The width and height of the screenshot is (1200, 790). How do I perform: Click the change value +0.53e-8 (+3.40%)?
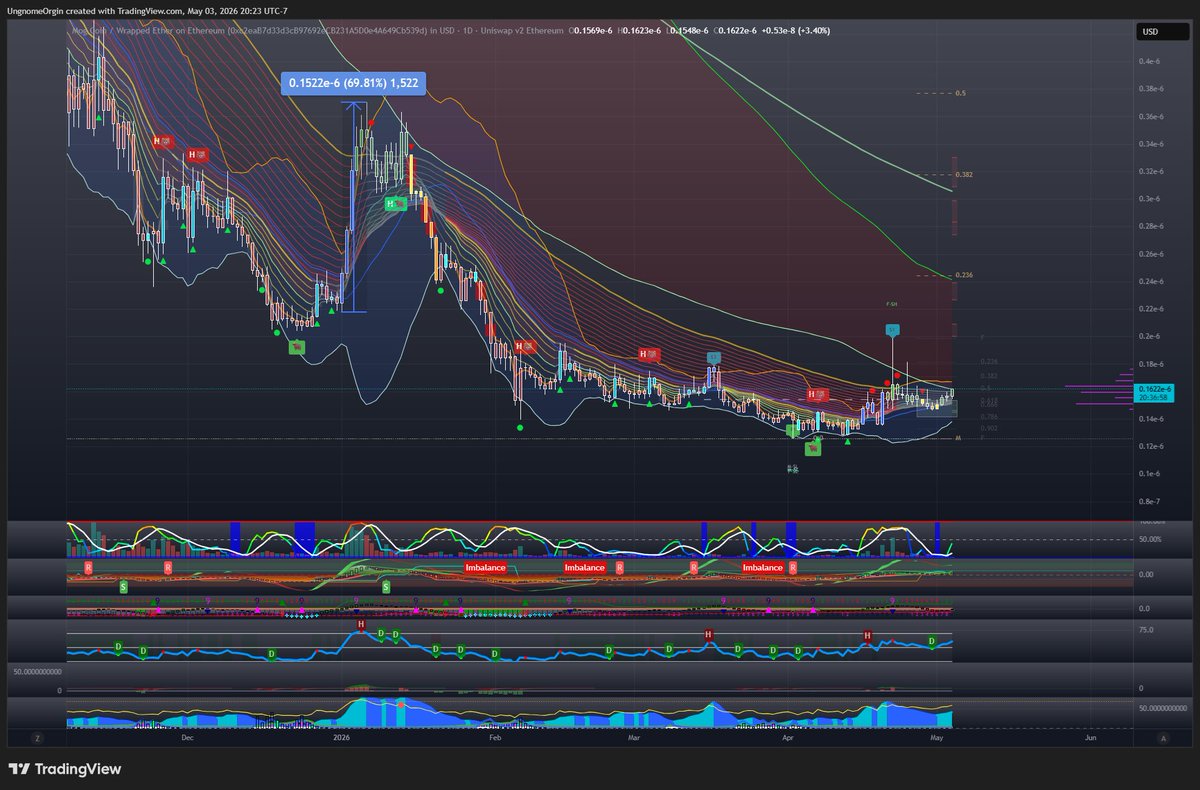click(x=795, y=31)
